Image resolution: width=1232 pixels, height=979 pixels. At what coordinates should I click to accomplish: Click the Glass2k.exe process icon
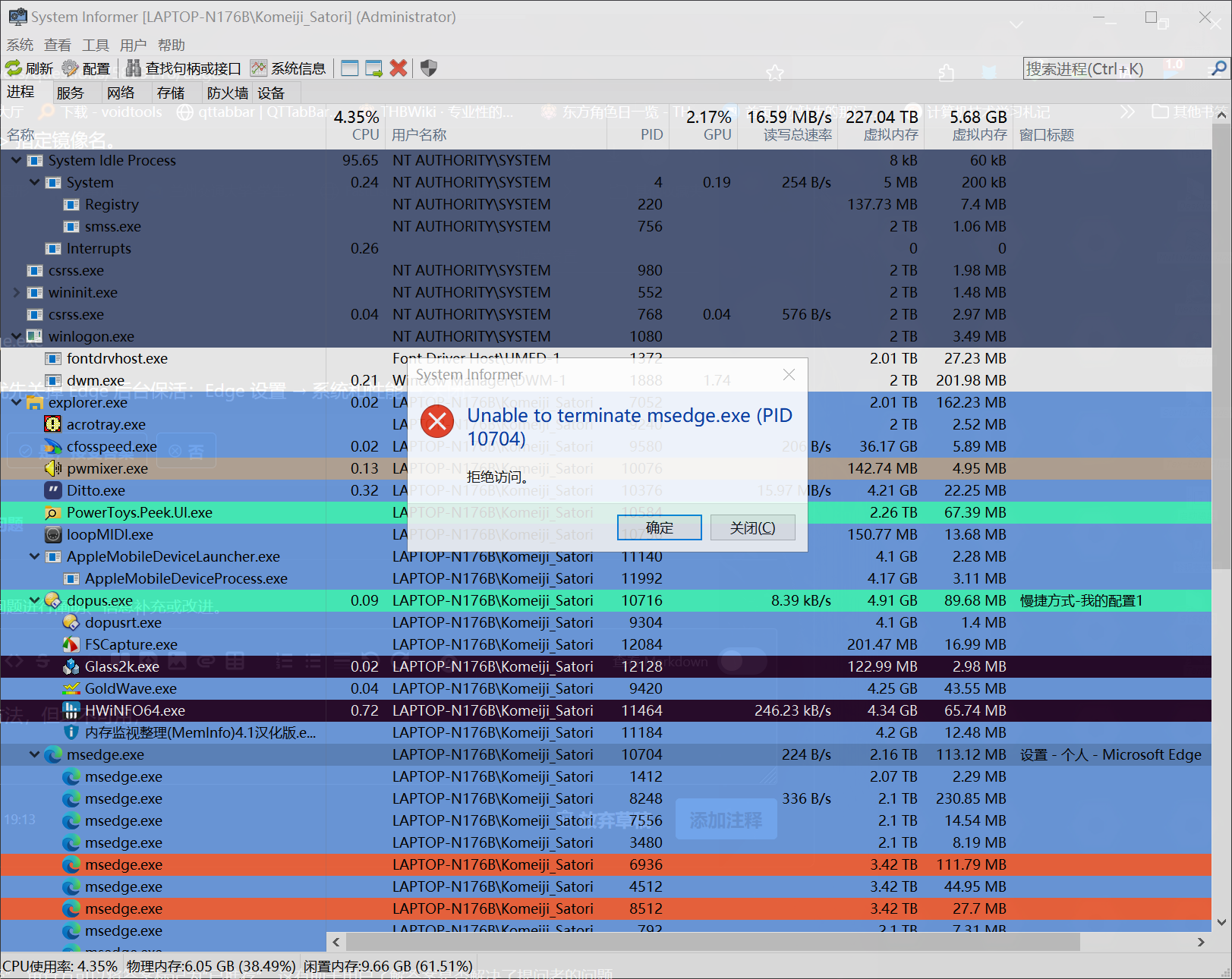pos(71,666)
